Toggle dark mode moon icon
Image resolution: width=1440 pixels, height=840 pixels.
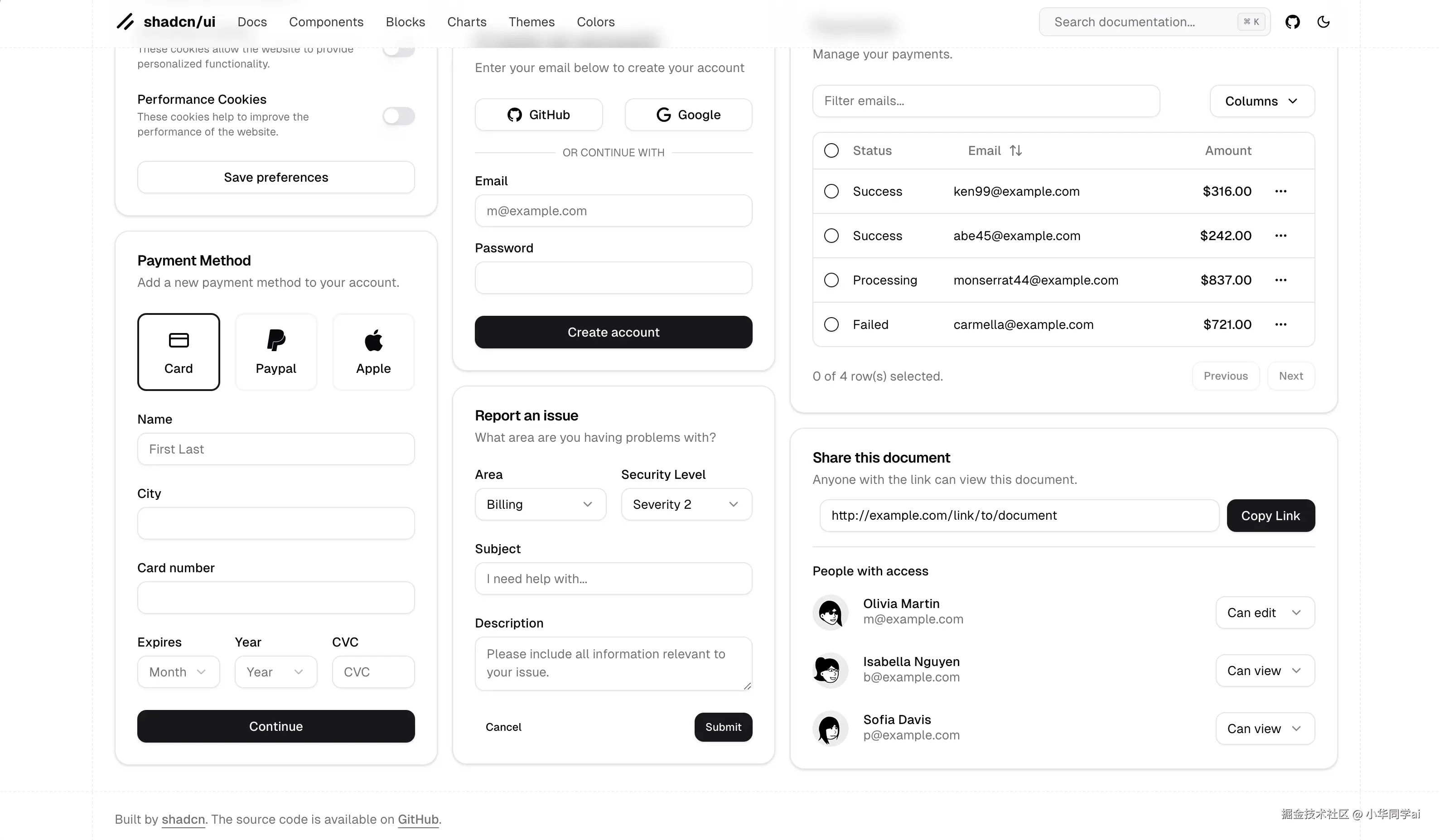coord(1324,22)
